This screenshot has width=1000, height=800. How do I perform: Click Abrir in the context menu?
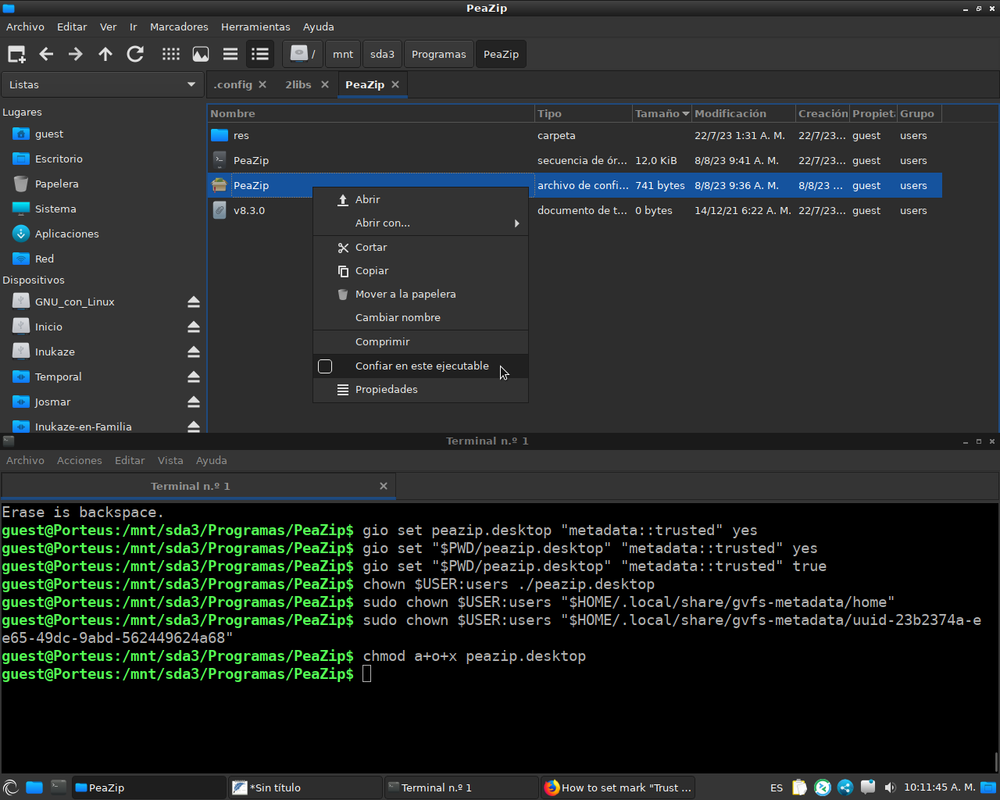pyautogui.click(x=420, y=200)
